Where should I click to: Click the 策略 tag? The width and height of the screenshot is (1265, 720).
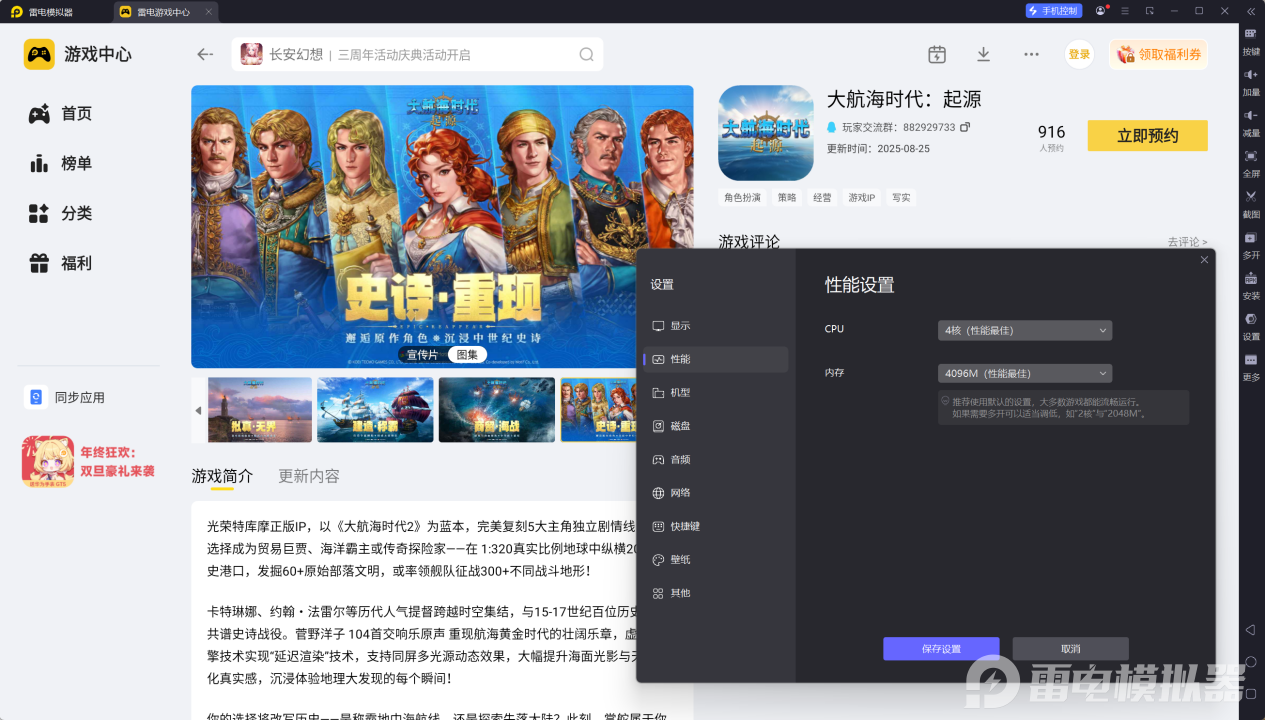pyautogui.click(x=787, y=198)
